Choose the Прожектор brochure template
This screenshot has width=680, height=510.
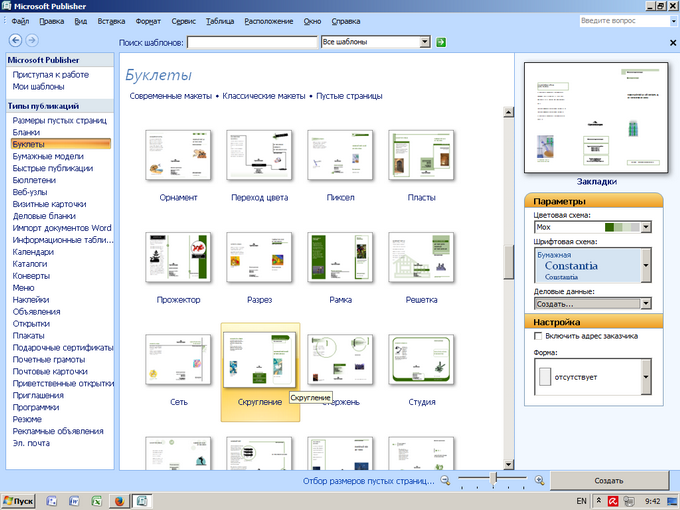[x=178, y=258]
